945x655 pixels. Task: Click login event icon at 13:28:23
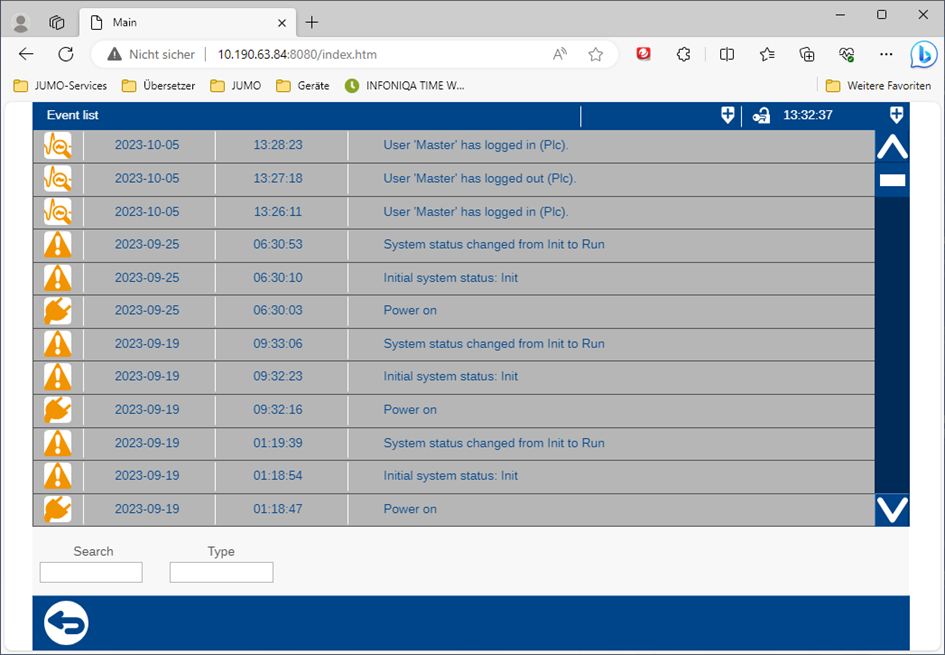[58, 146]
